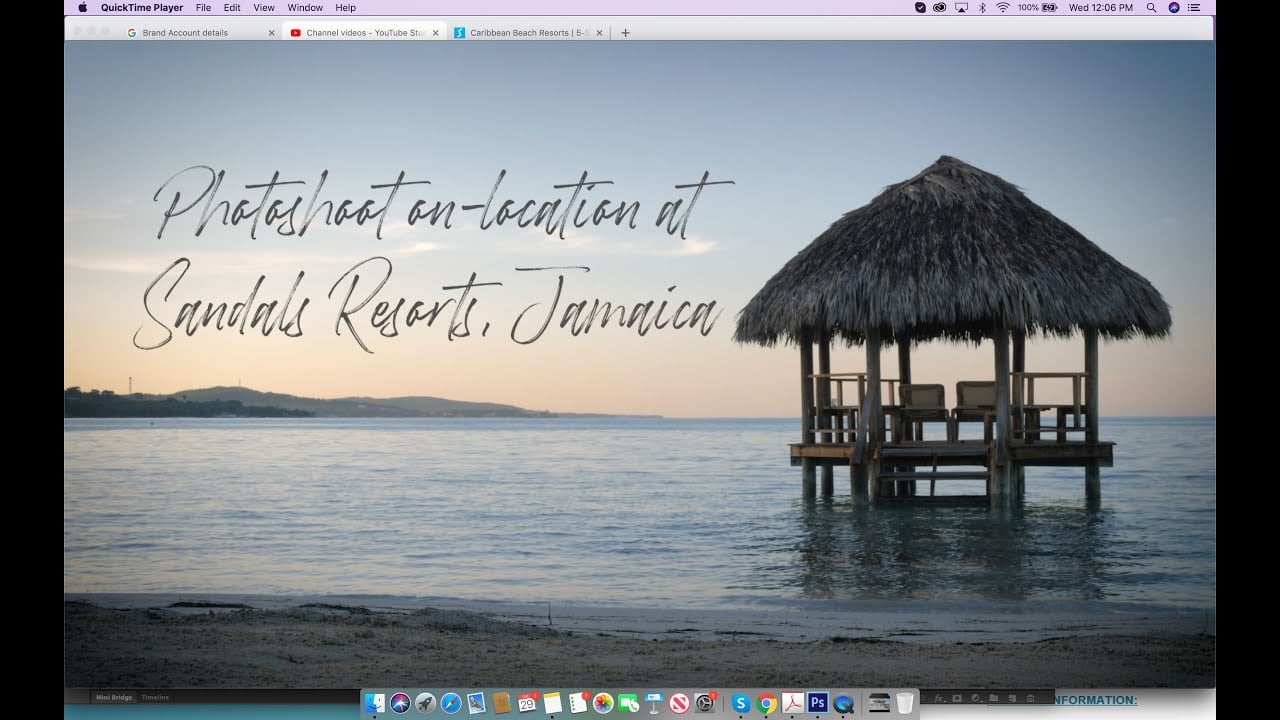Open Finder from the Dock

tap(375, 703)
